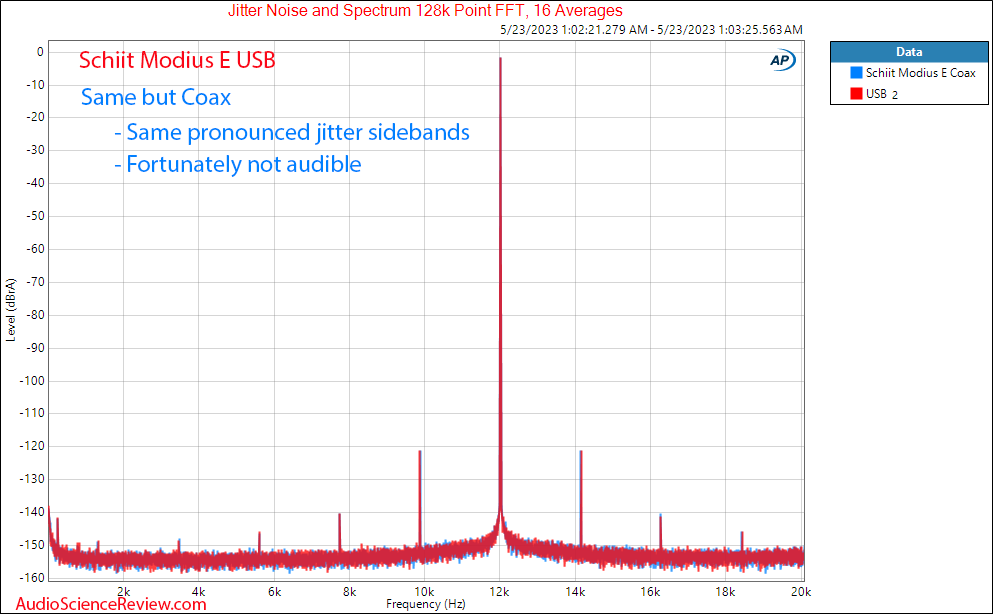Click the 2k frequency axis tick label

coord(123,592)
